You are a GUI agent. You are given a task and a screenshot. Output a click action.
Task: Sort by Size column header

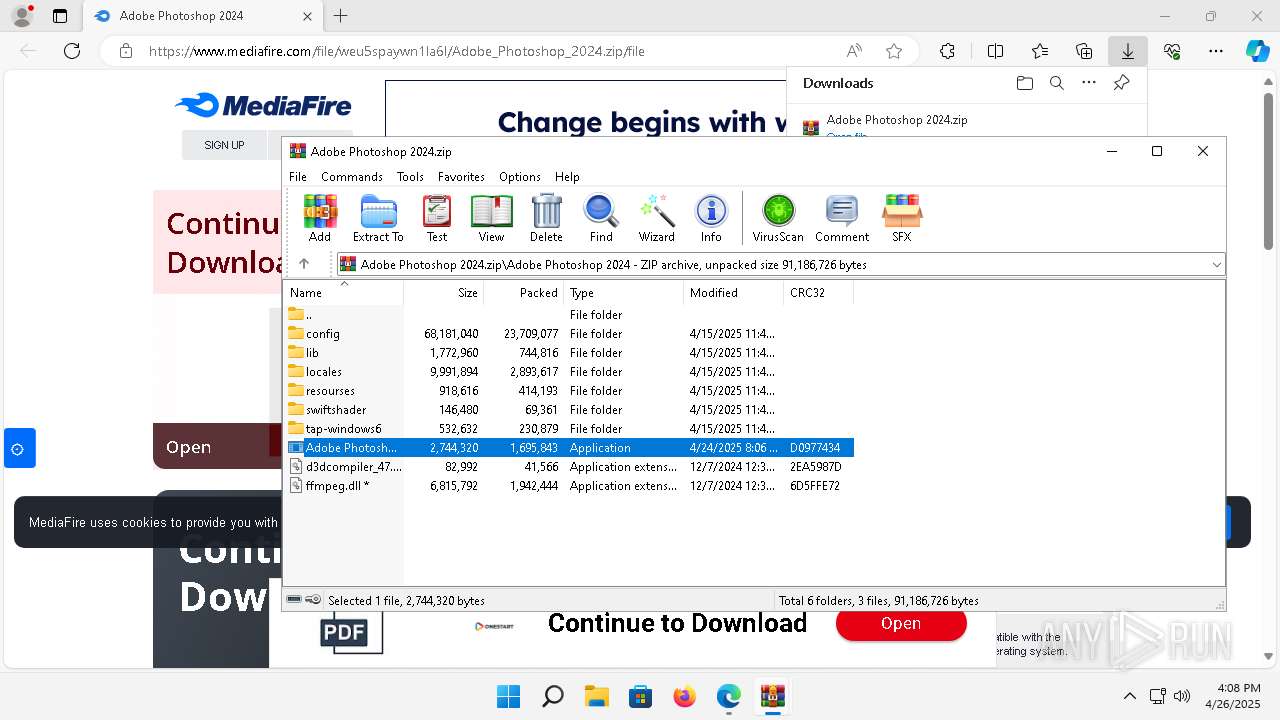tap(444, 293)
